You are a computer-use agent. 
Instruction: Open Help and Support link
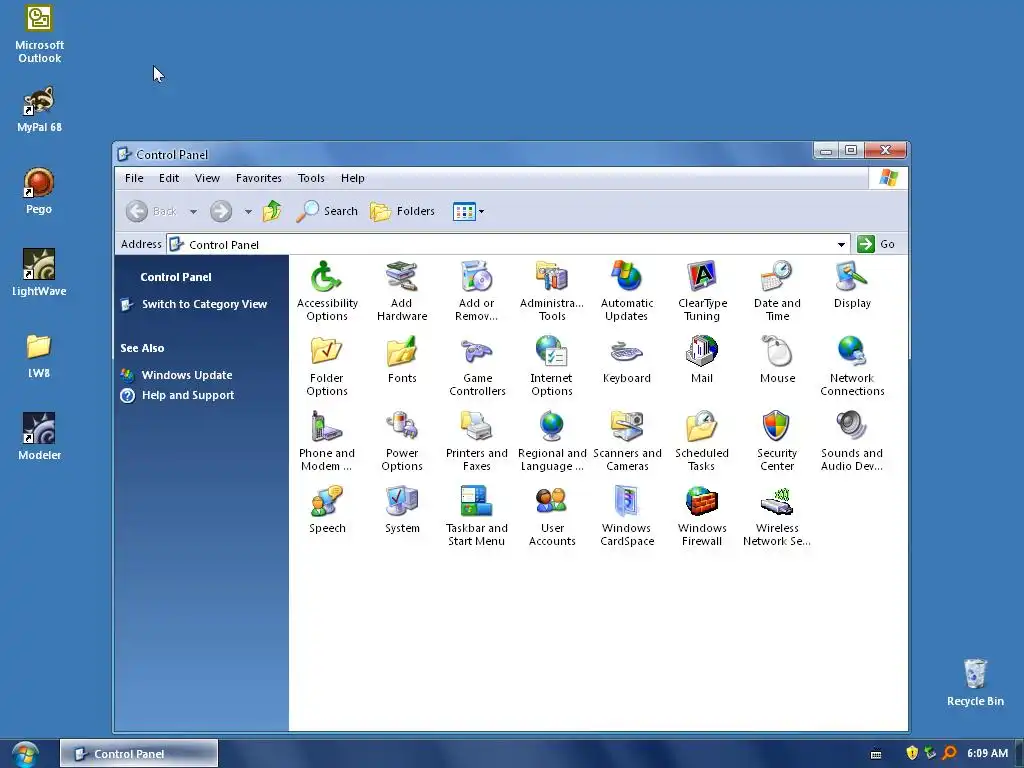(x=187, y=395)
